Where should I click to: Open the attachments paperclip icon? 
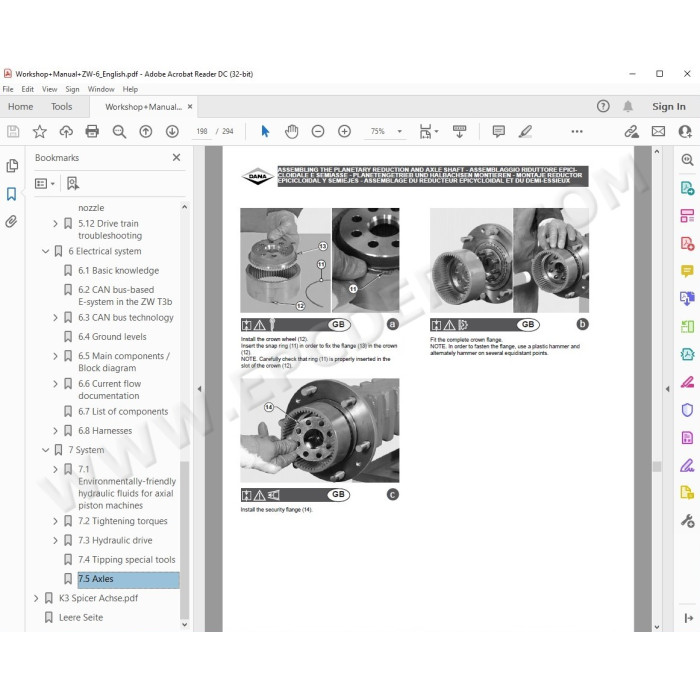click(x=12, y=221)
